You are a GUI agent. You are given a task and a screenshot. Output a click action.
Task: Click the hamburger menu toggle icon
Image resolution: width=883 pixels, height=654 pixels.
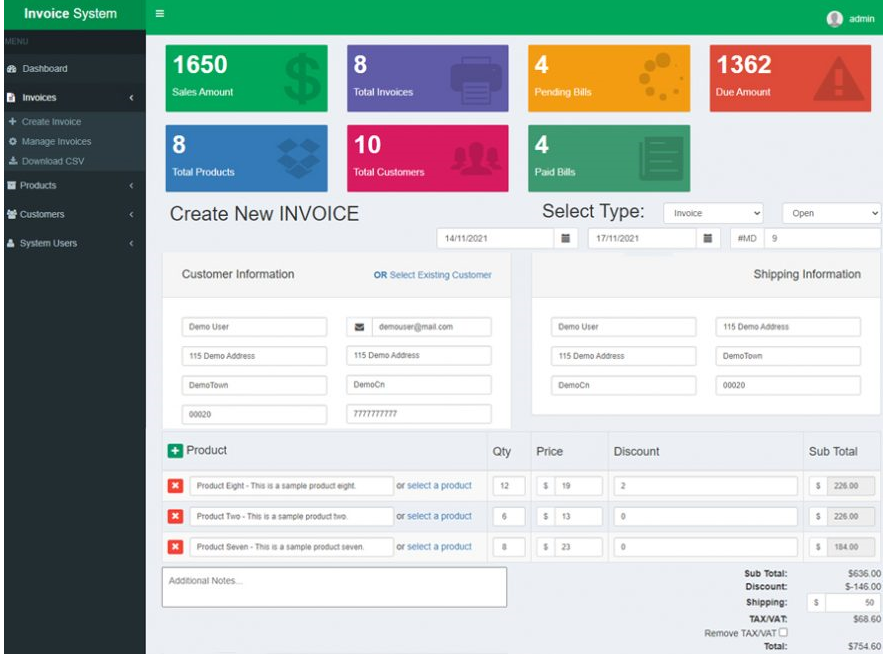pyautogui.click(x=158, y=15)
